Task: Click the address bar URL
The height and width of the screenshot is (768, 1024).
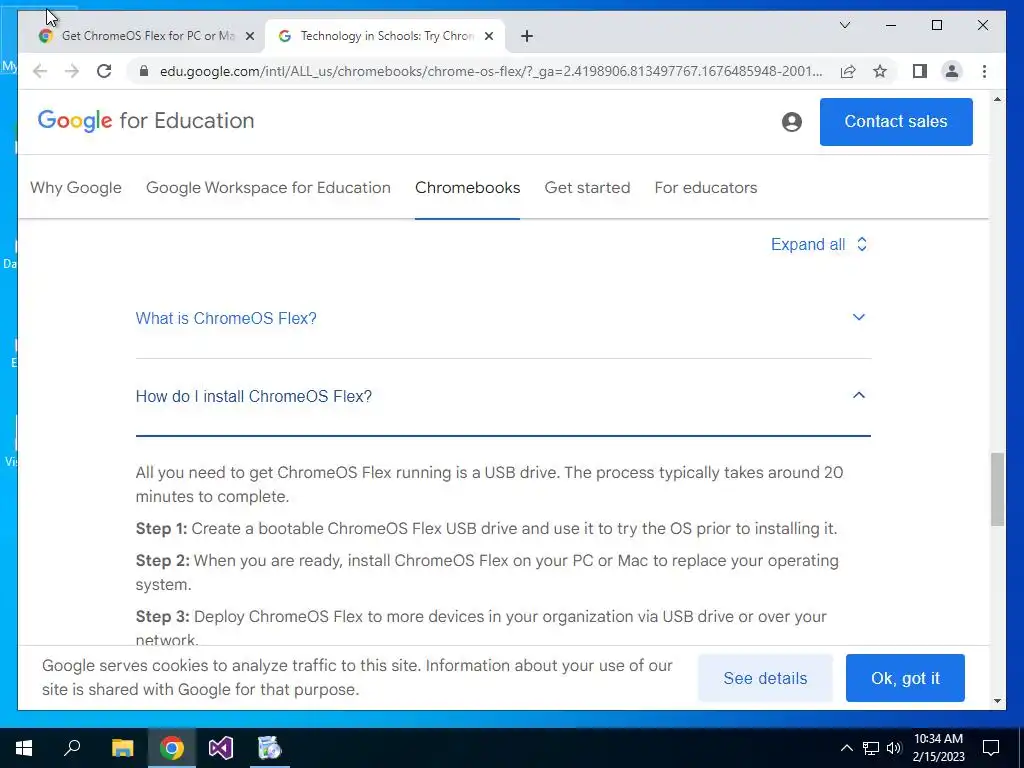Action: coord(491,71)
